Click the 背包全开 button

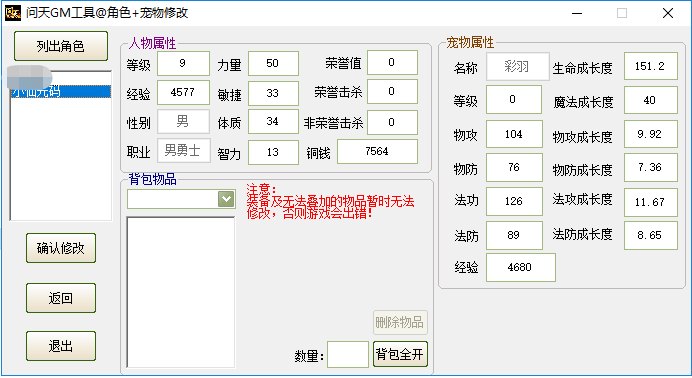point(400,354)
